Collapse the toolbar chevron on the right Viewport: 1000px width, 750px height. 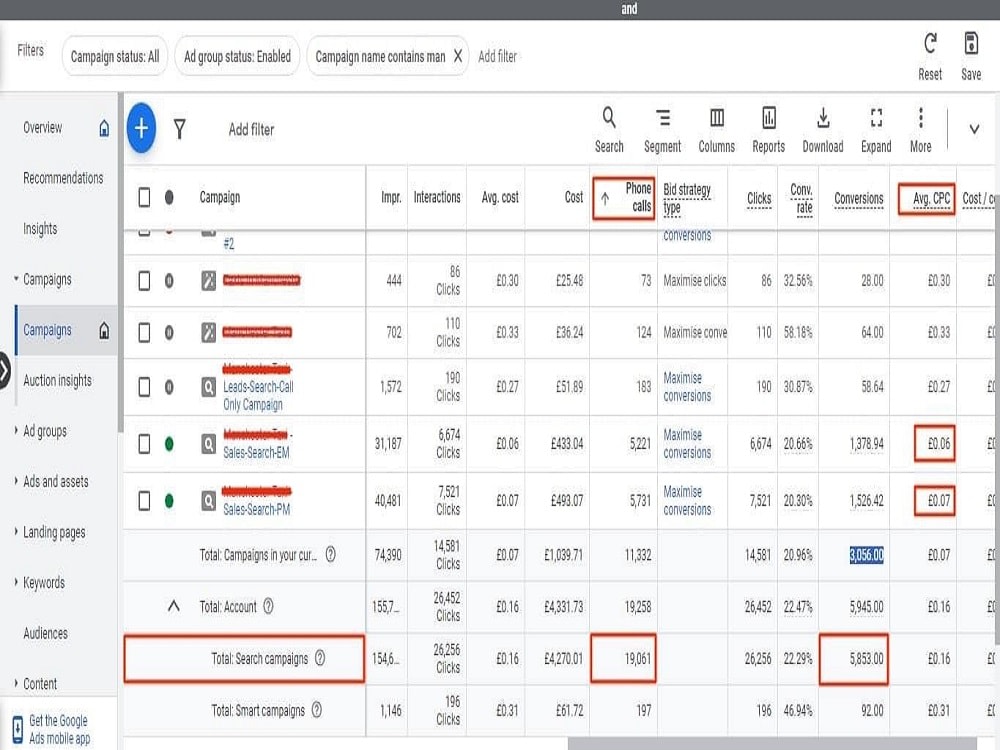pos(974,129)
